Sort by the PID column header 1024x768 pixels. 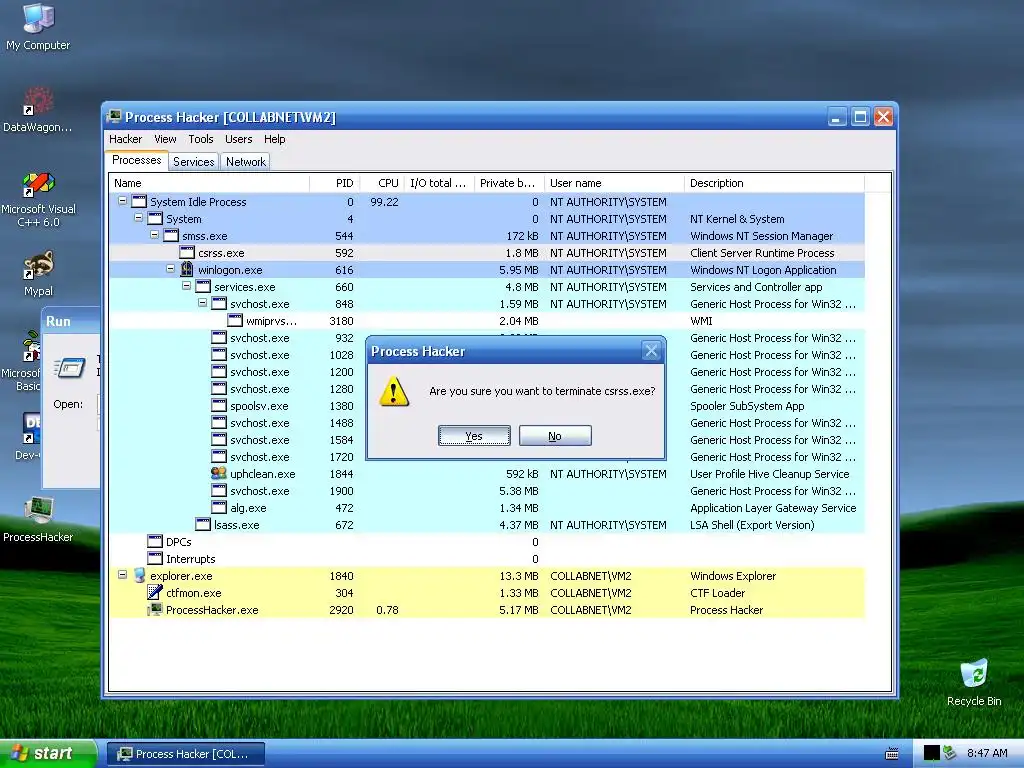[334, 183]
